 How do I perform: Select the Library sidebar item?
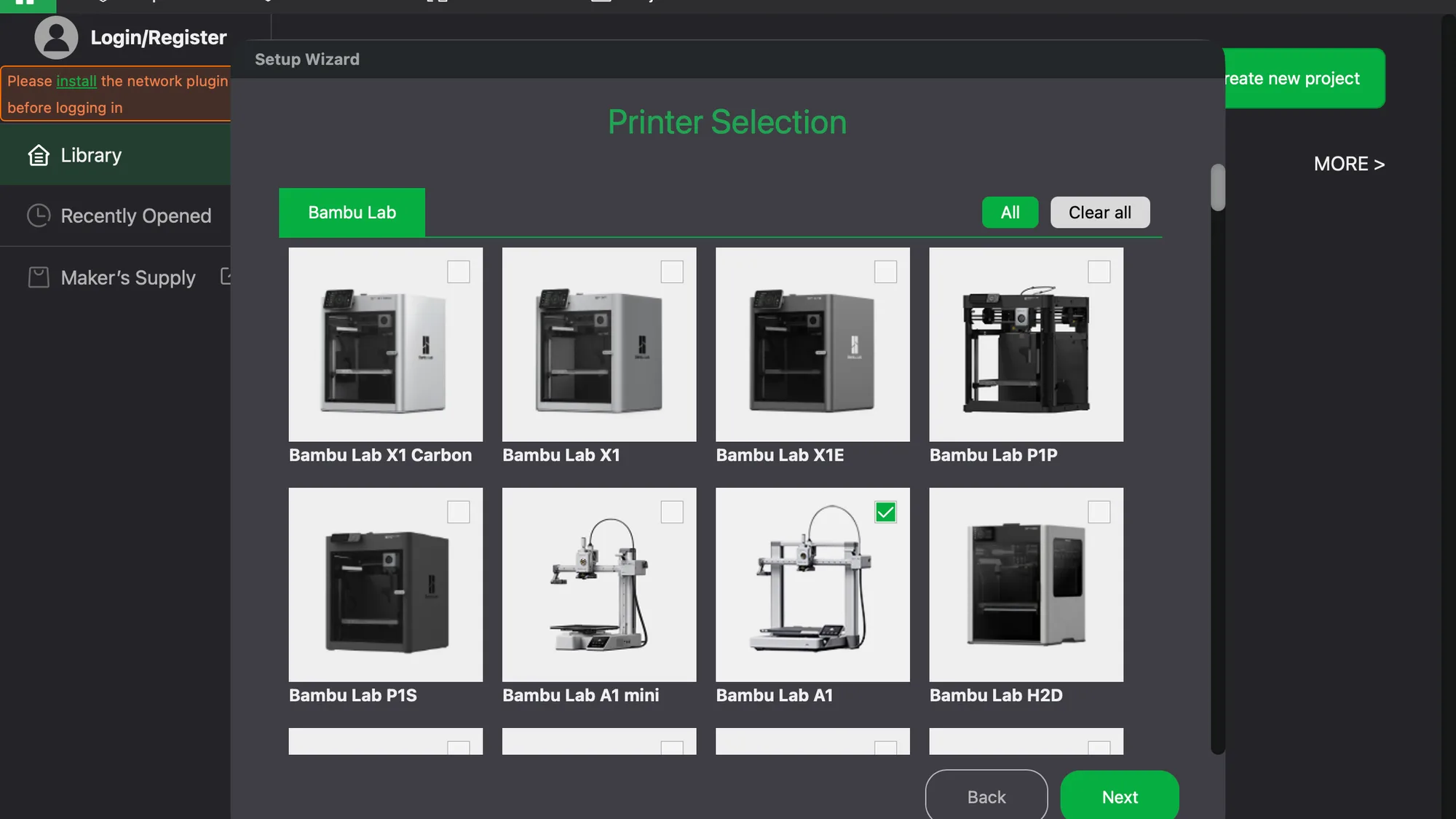click(x=115, y=155)
